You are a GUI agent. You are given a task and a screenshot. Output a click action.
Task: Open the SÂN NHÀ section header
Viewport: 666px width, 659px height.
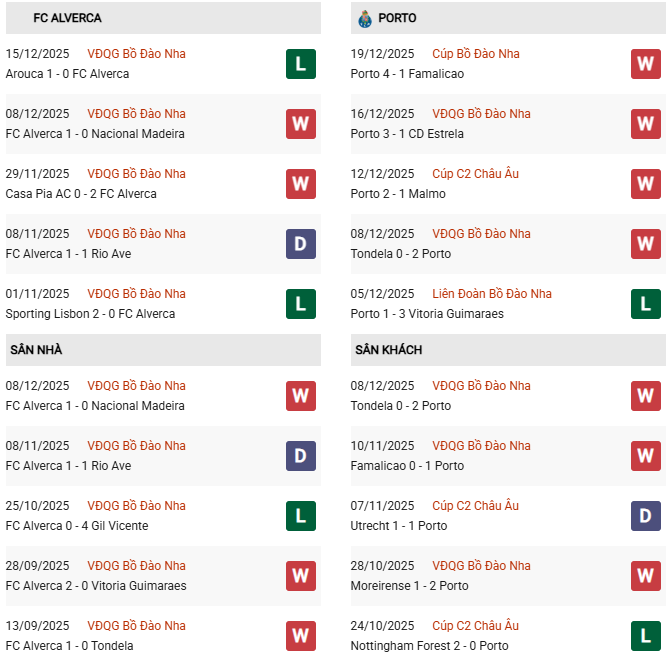(36, 350)
